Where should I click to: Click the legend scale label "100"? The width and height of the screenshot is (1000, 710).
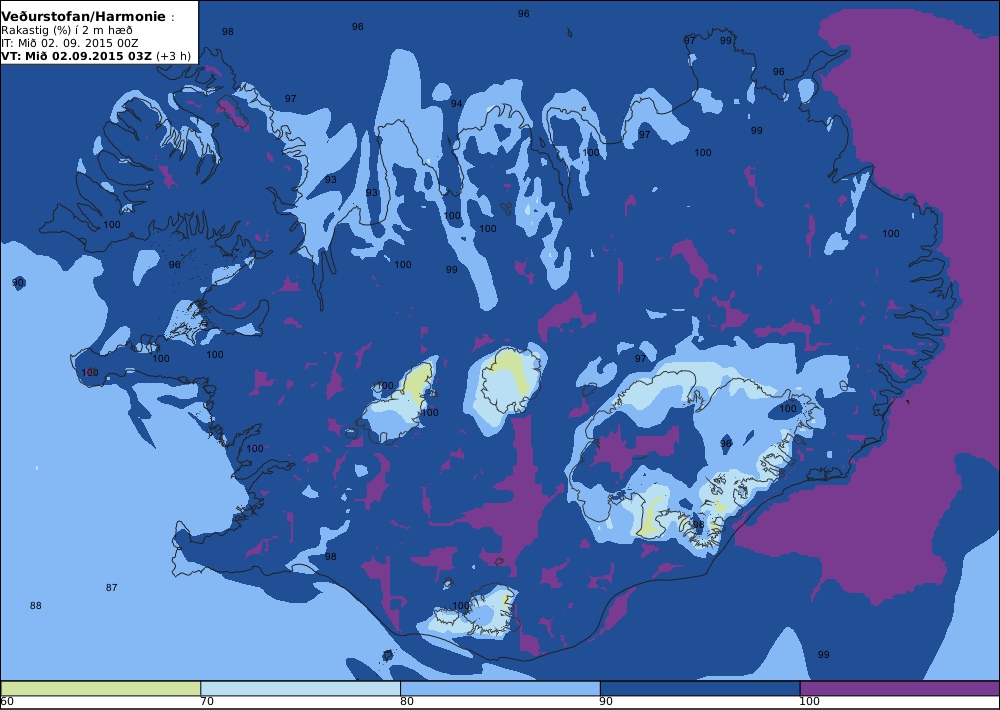coord(809,702)
